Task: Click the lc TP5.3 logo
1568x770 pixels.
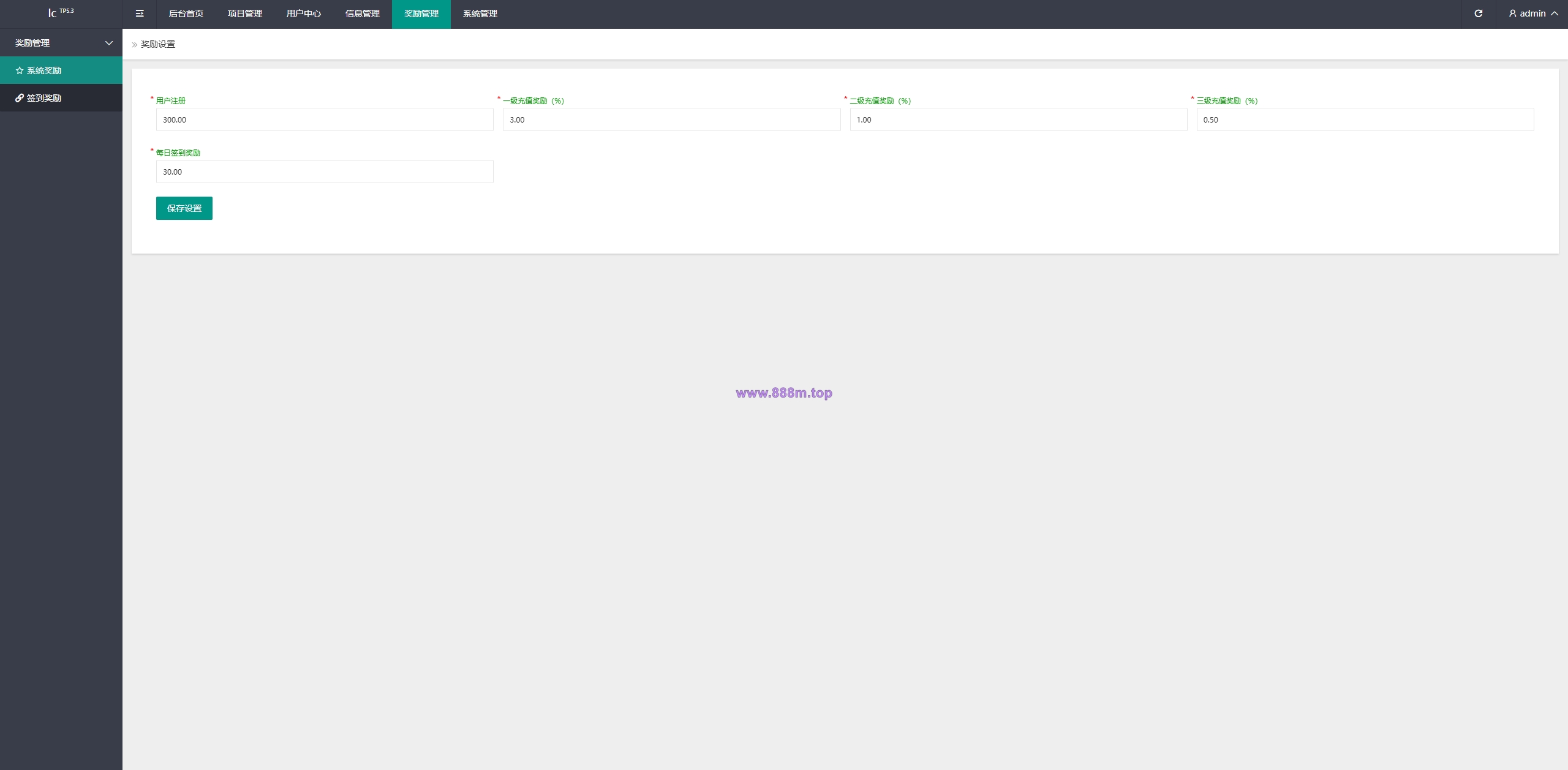Action: (x=61, y=13)
